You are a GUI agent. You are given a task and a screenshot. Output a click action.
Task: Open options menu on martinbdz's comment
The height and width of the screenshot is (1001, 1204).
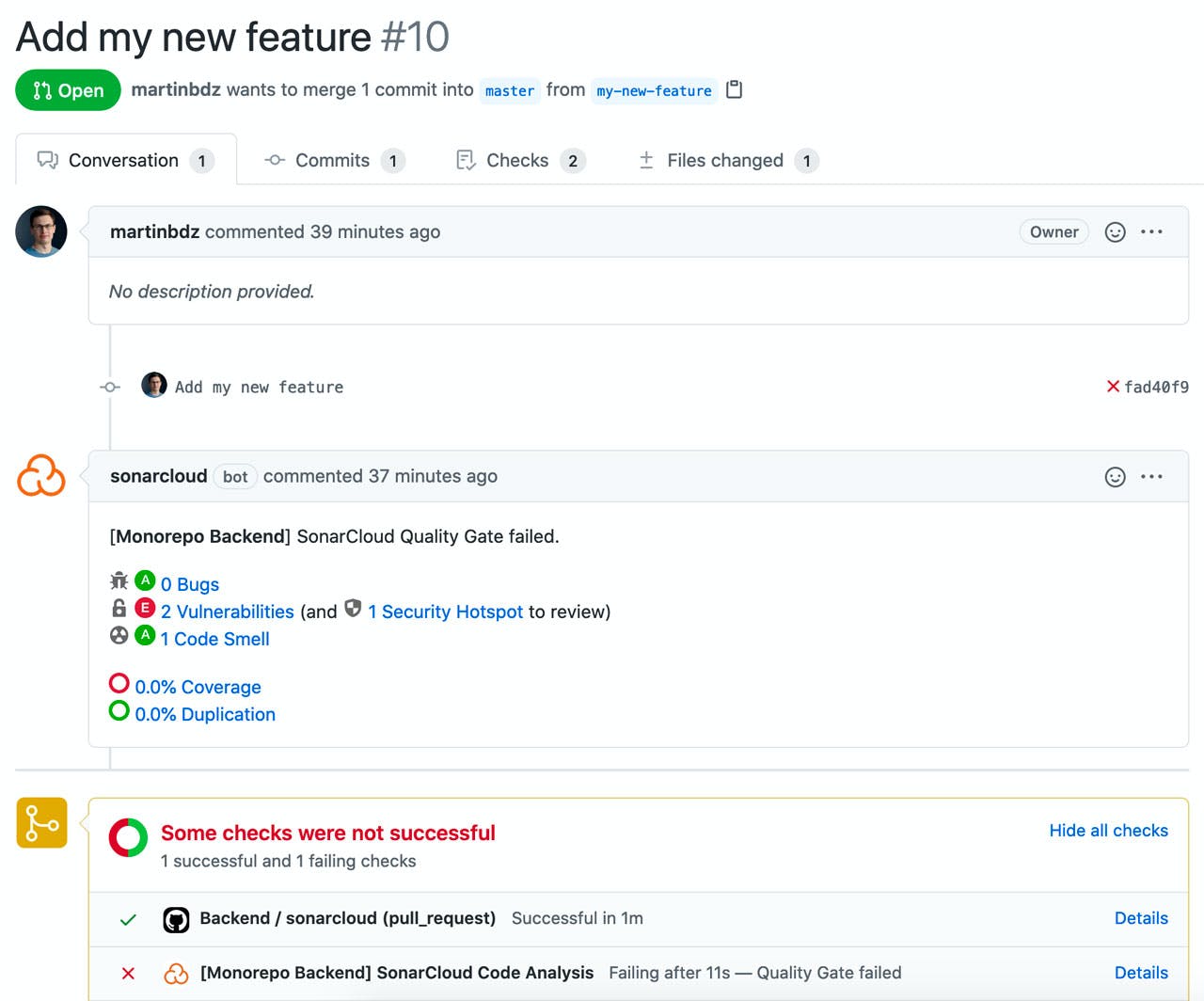(x=1151, y=231)
